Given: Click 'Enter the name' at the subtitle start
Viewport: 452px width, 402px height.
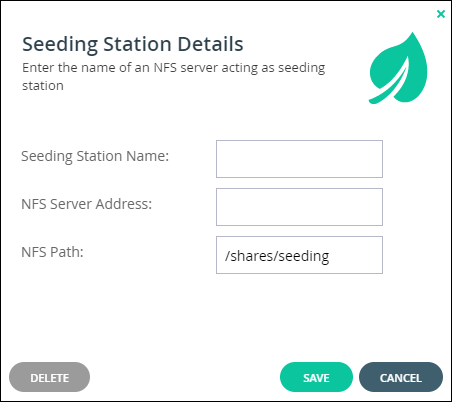Looking at the screenshot, I should coord(69,68).
